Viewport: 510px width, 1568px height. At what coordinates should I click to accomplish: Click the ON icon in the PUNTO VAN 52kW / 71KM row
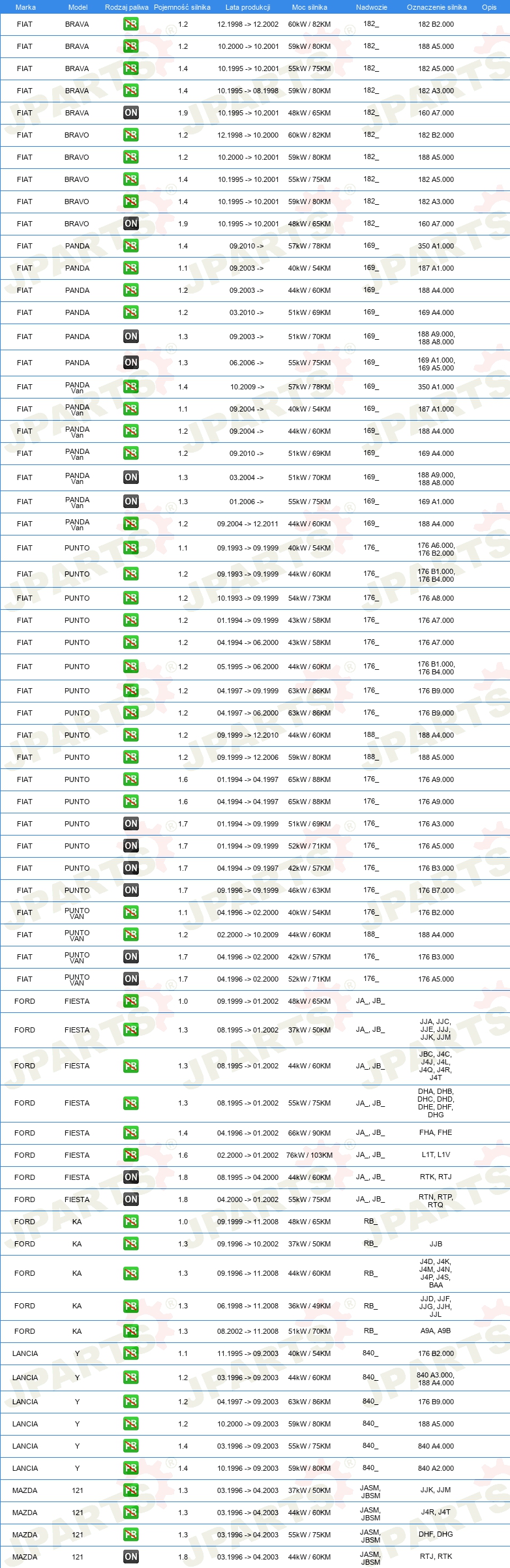coord(131,979)
